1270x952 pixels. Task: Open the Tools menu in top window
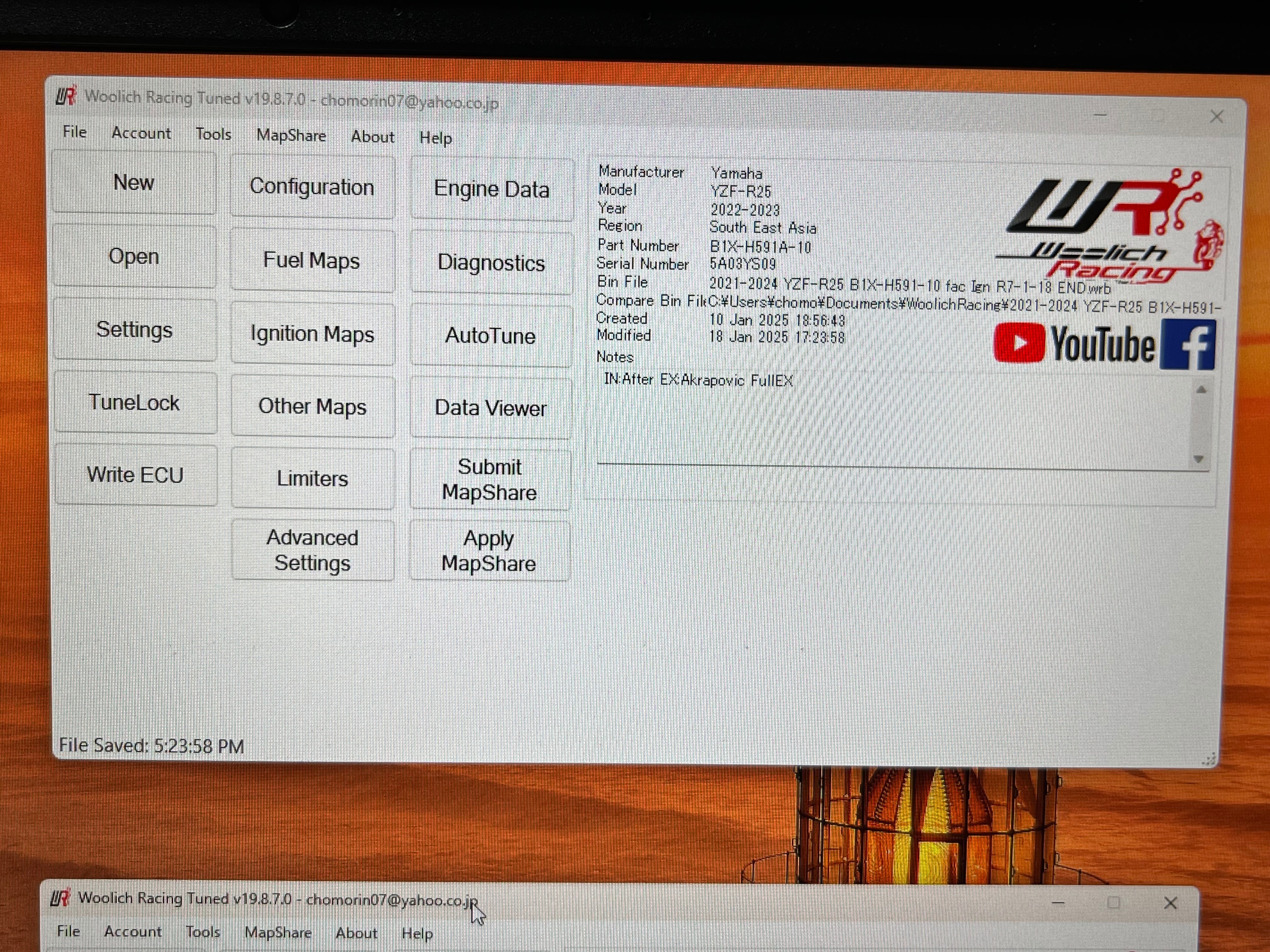click(213, 134)
